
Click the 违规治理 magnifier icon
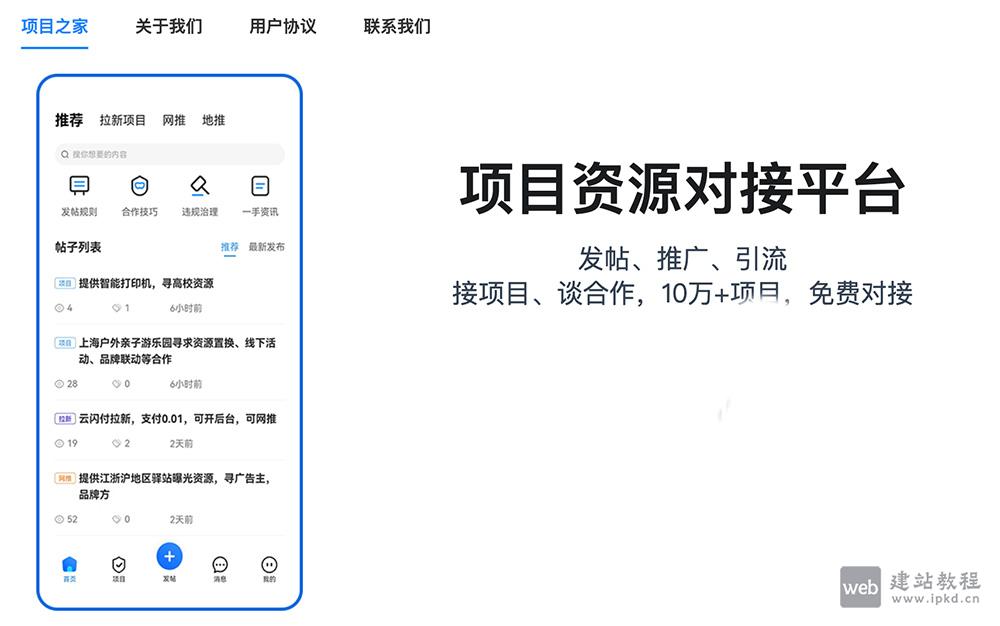pos(199,186)
